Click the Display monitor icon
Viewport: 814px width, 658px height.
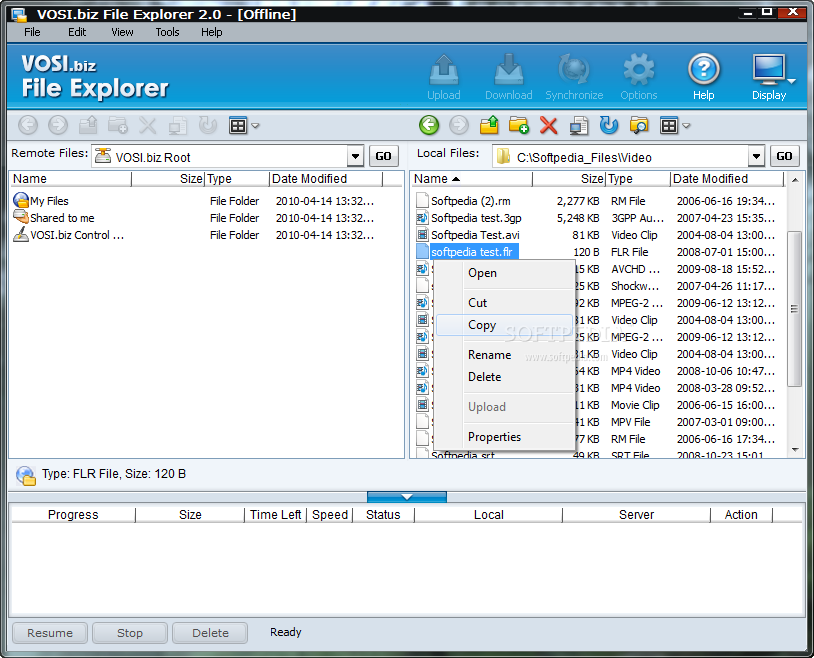(768, 70)
